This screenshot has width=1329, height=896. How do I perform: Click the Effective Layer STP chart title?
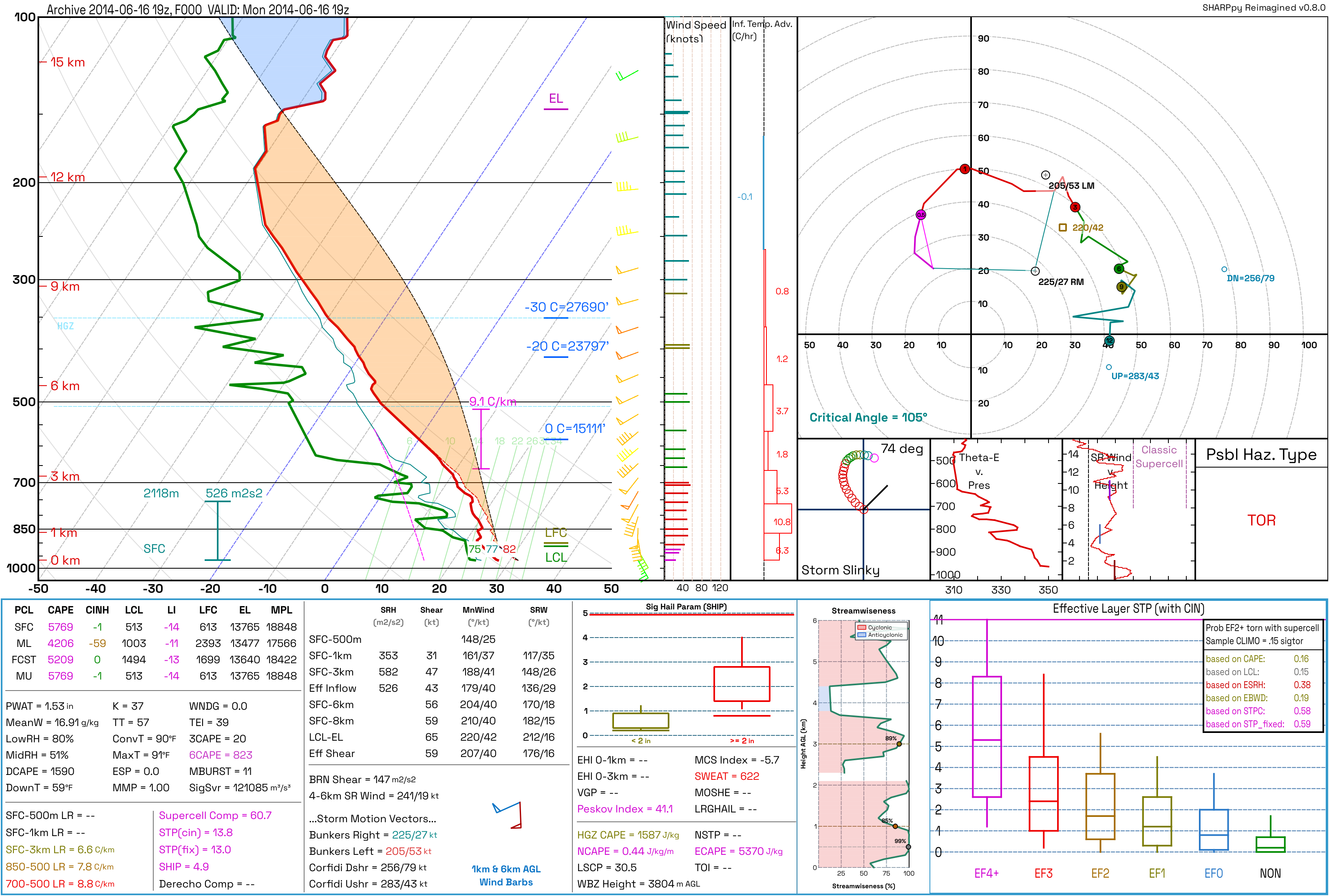pos(1128,609)
